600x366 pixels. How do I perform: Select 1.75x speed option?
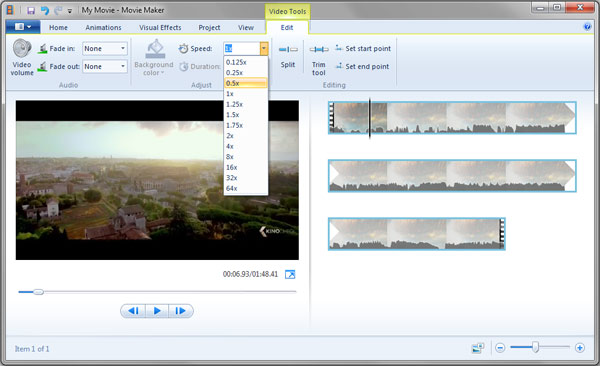(246, 125)
